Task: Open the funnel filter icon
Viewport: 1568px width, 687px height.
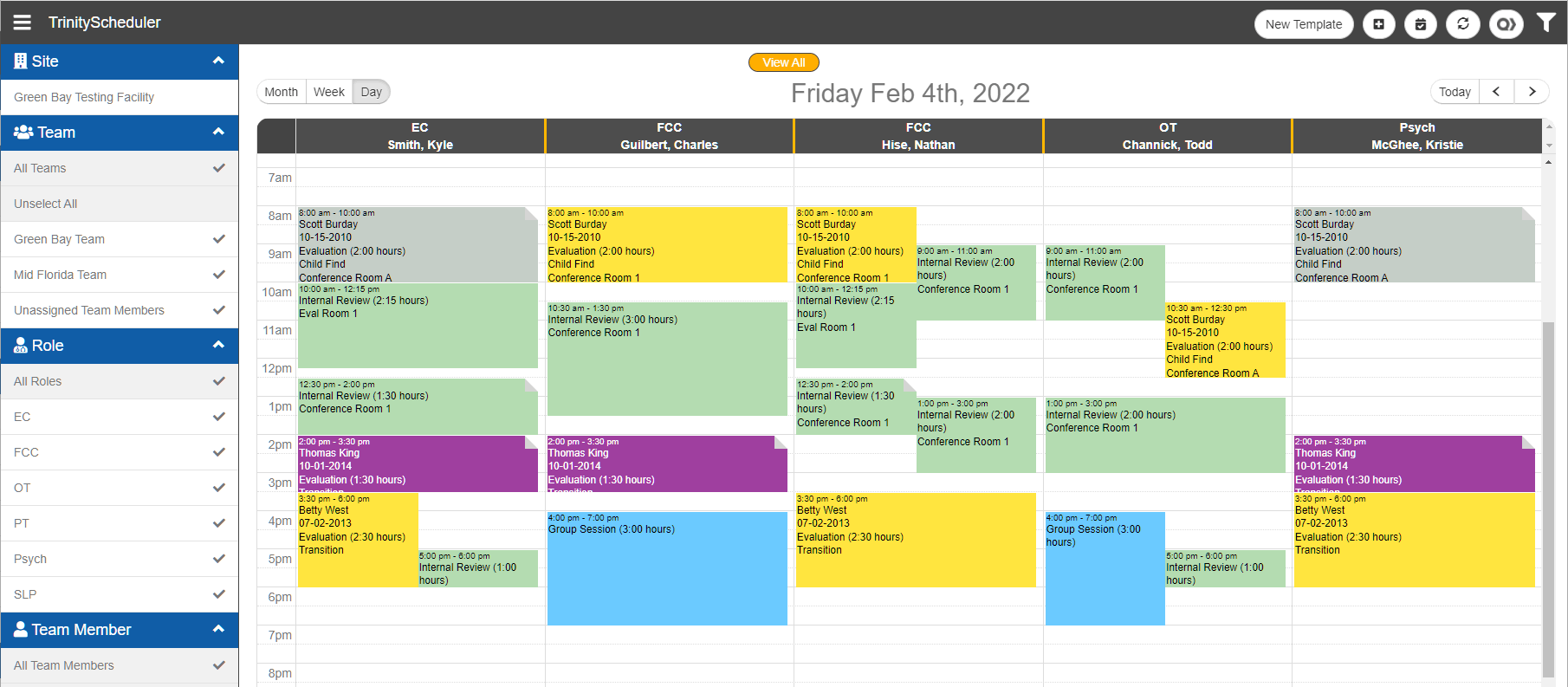Action: coord(1546,23)
